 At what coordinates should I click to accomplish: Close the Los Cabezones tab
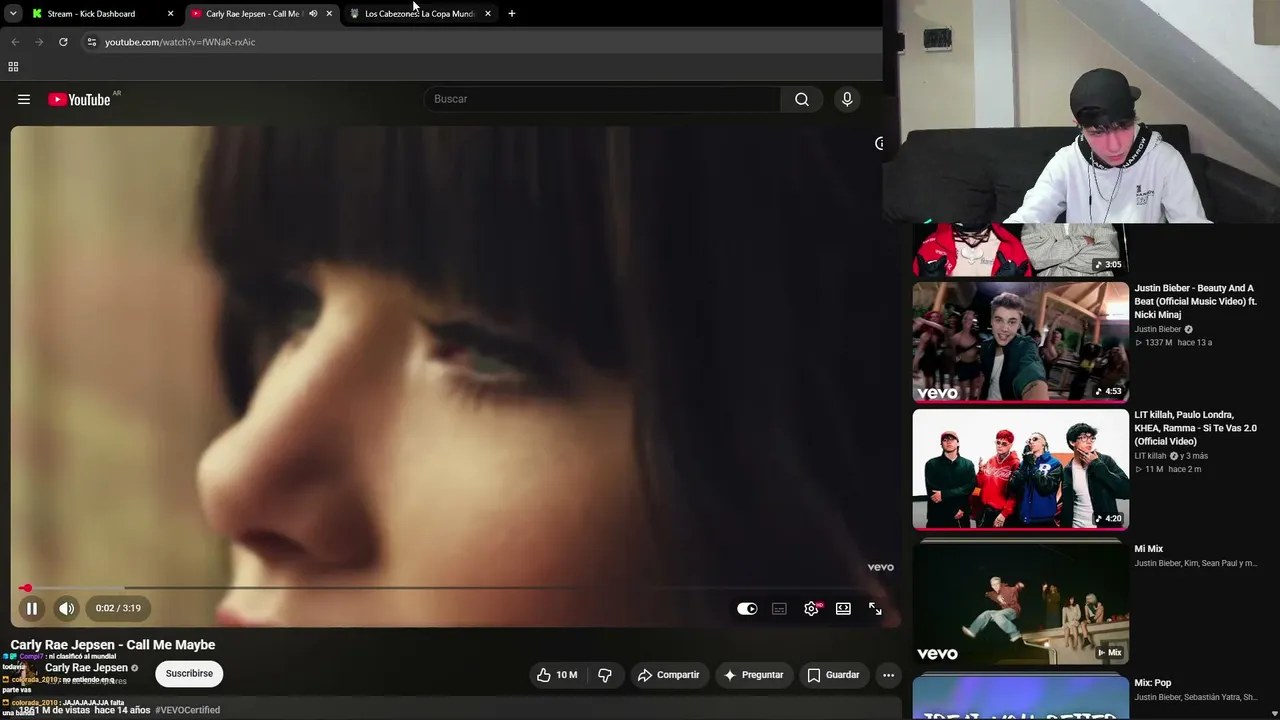pyautogui.click(x=488, y=14)
